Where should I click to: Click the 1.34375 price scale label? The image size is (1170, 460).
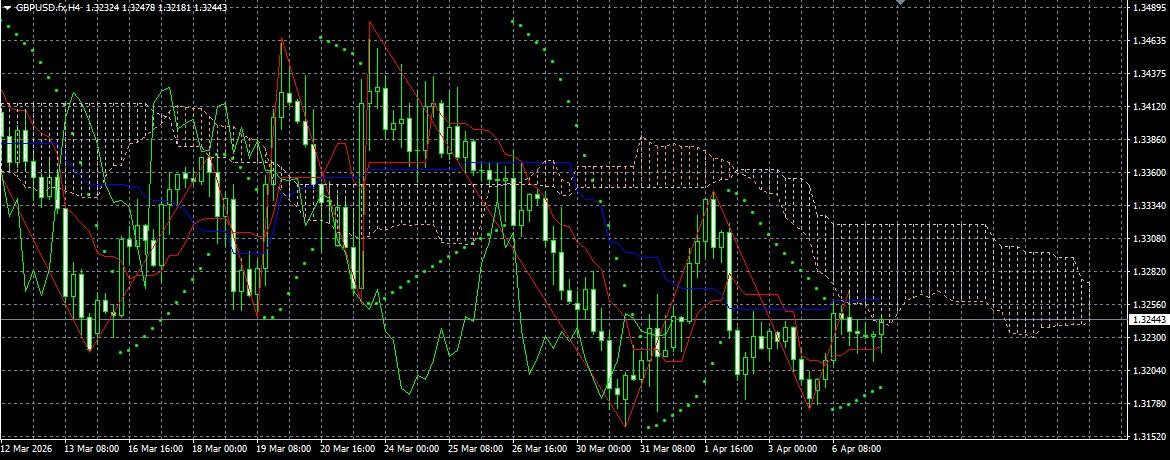pyautogui.click(x=1149, y=74)
